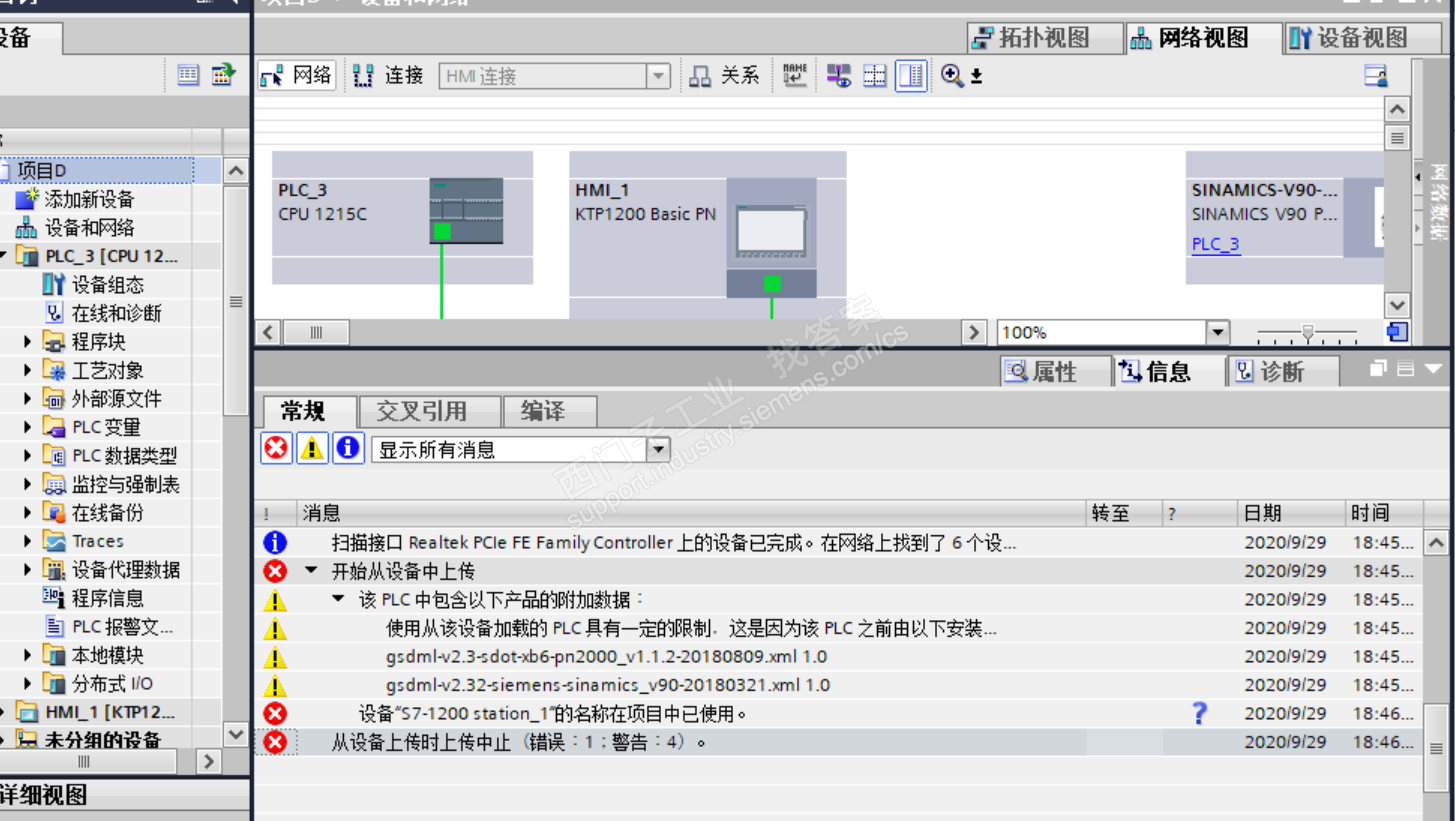Toggle the 网络 networking mode button
This screenshot has width=1455, height=821.
click(x=296, y=75)
